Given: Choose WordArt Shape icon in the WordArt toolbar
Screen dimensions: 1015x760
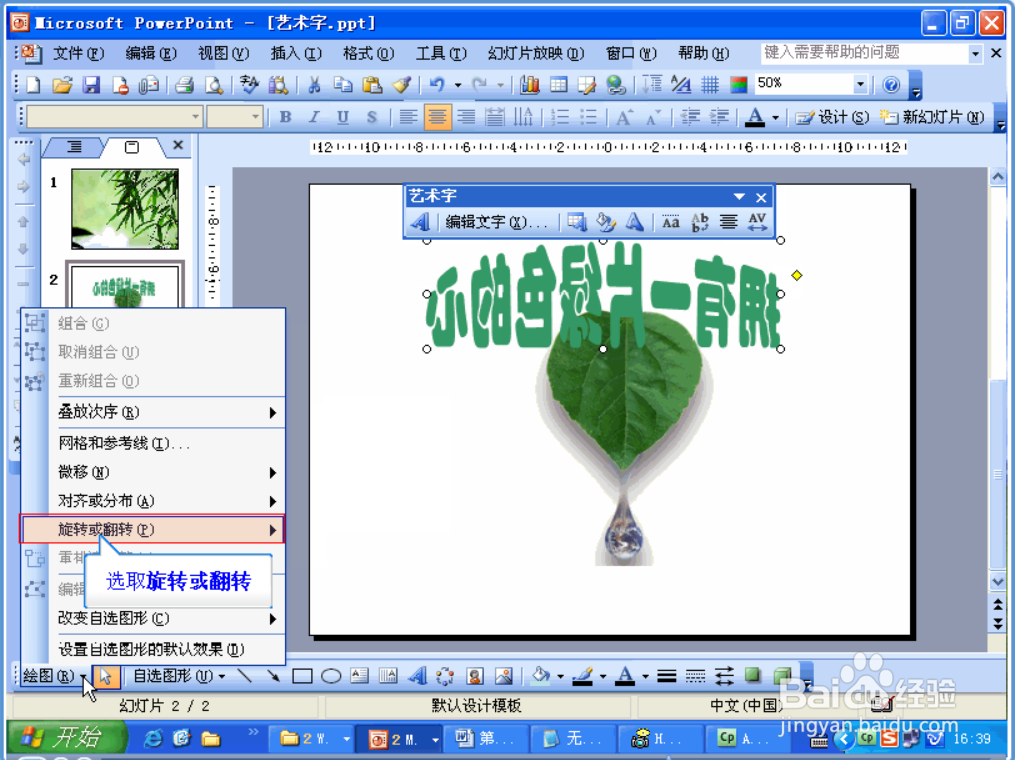Looking at the screenshot, I should pos(634,222).
